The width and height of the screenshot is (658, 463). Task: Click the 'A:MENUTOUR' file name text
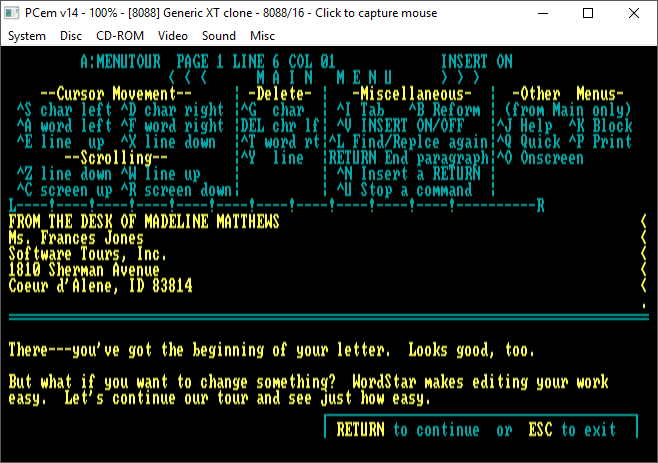point(120,62)
